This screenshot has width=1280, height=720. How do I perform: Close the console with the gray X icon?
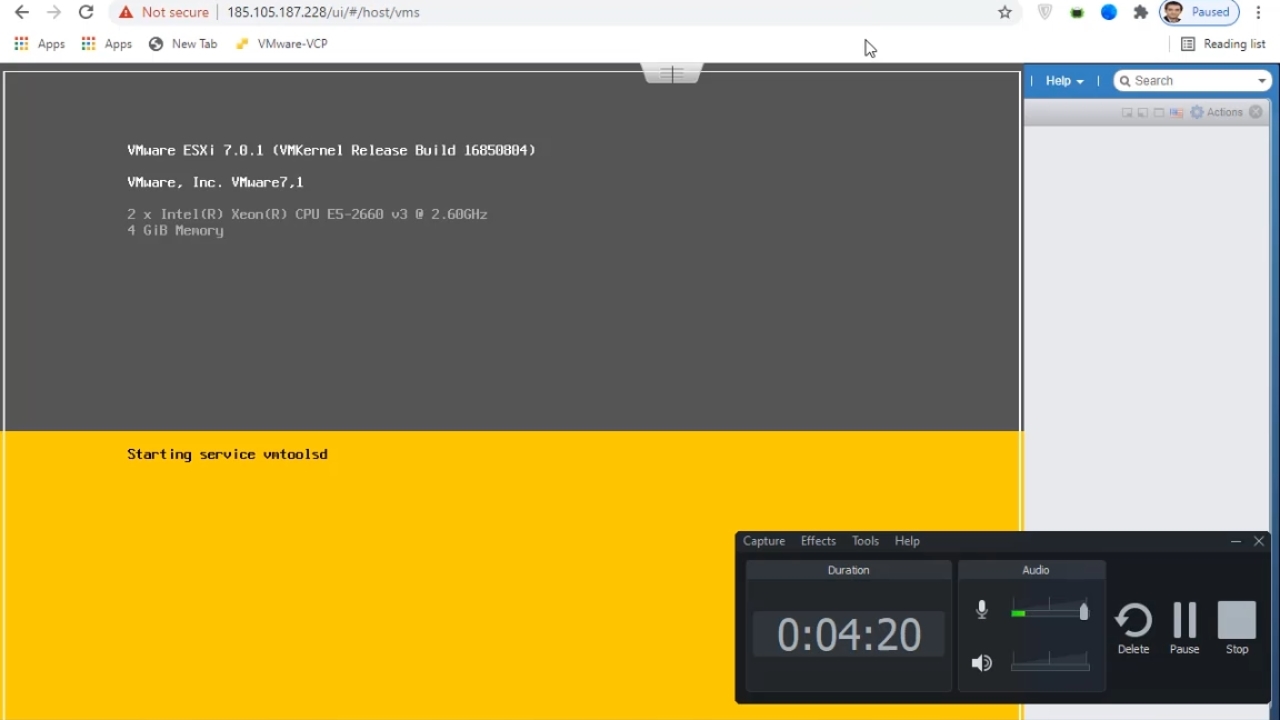coord(1256,112)
